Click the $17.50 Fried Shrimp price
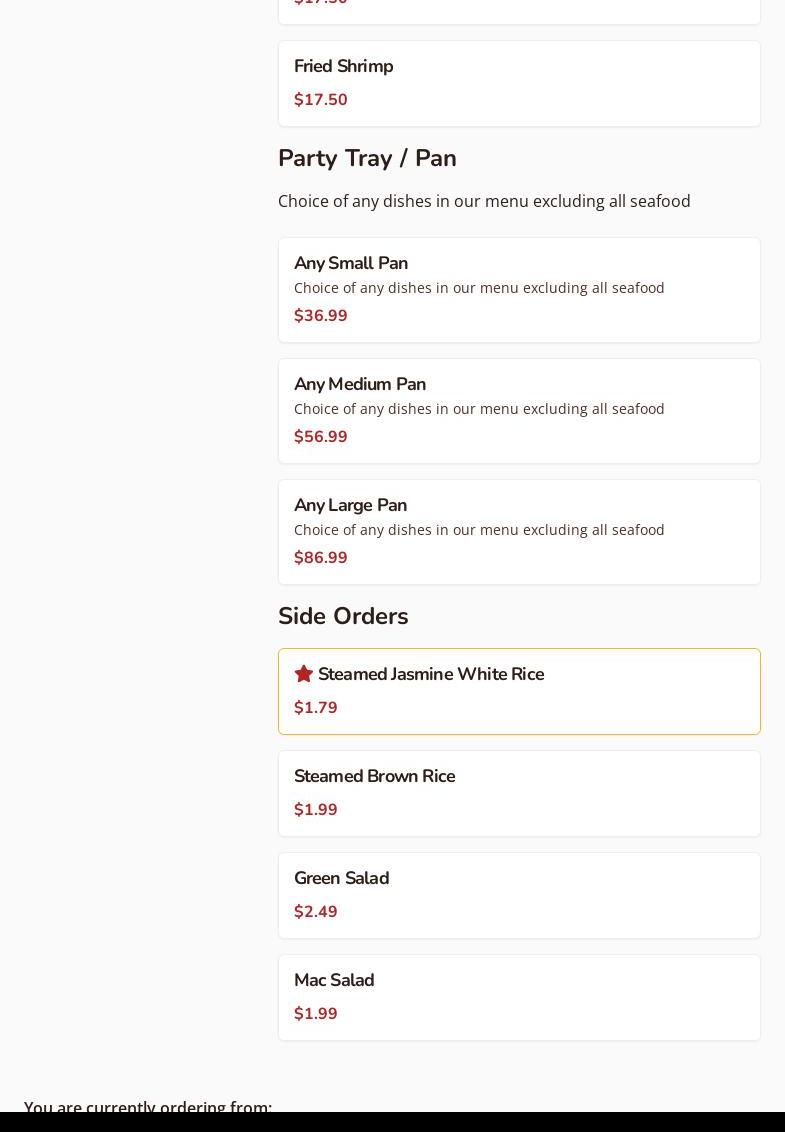This screenshot has width=785, height=1132. 321,100
